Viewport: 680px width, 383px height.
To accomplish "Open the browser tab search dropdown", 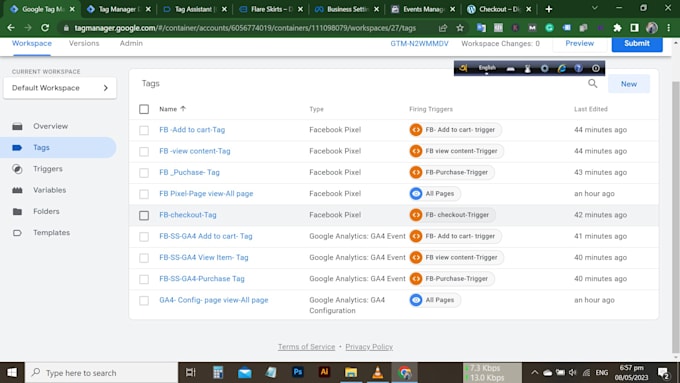I will (595, 9).
